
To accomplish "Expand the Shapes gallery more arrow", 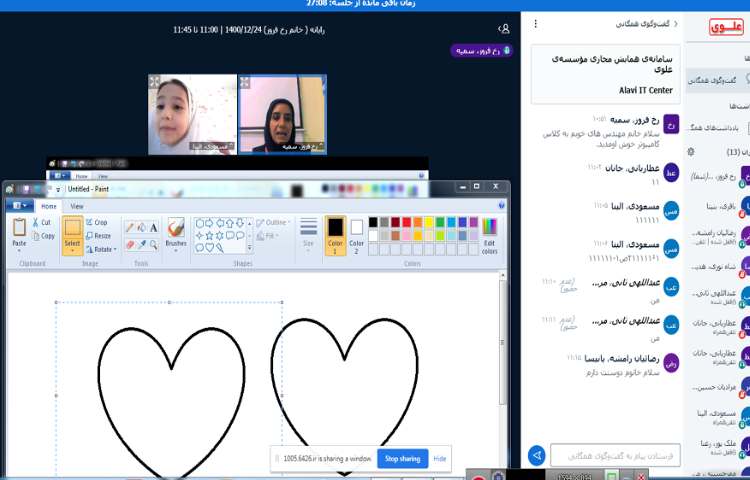I will 249,248.
